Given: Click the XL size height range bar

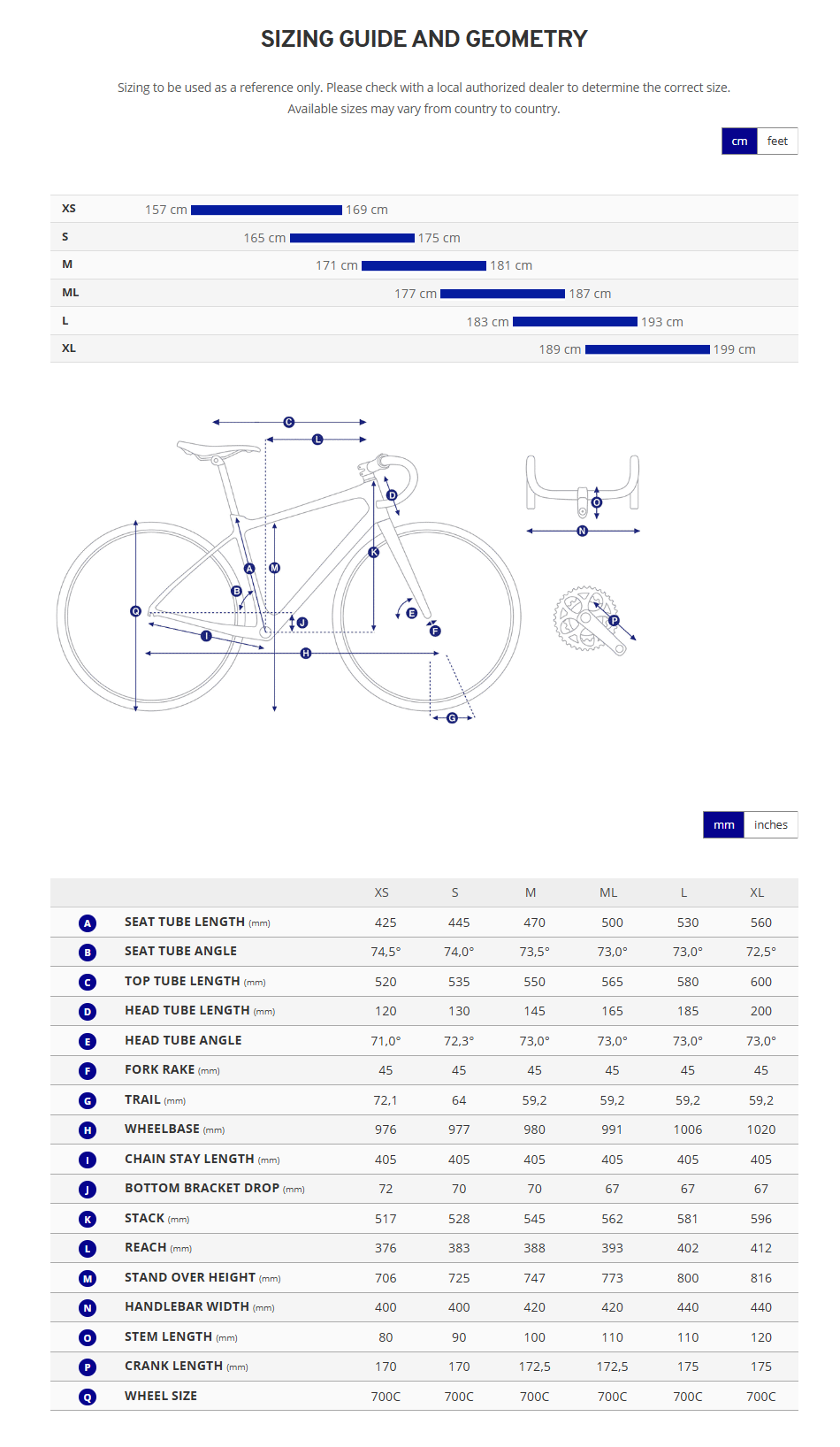Looking at the screenshot, I should coord(647,350).
